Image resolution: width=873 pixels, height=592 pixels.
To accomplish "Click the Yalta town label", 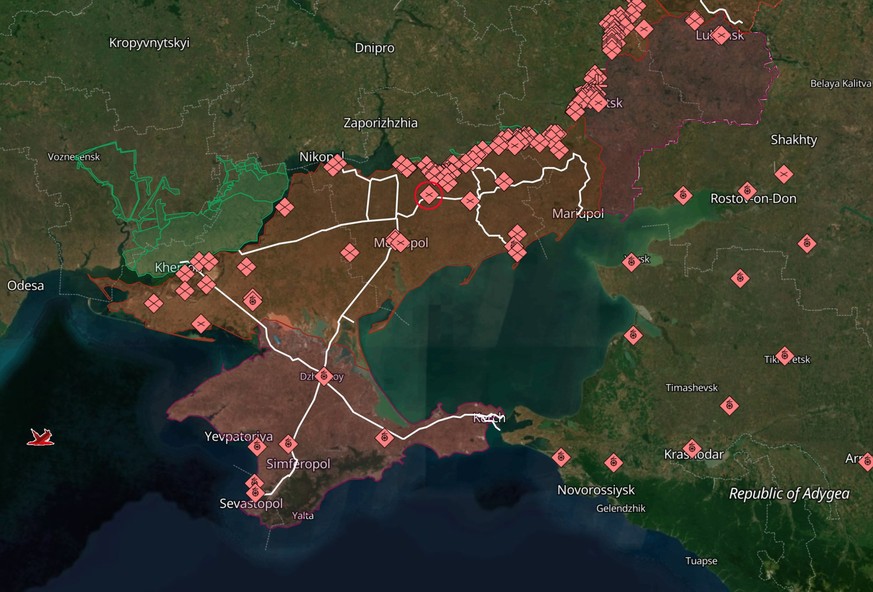I will point(303,516).
